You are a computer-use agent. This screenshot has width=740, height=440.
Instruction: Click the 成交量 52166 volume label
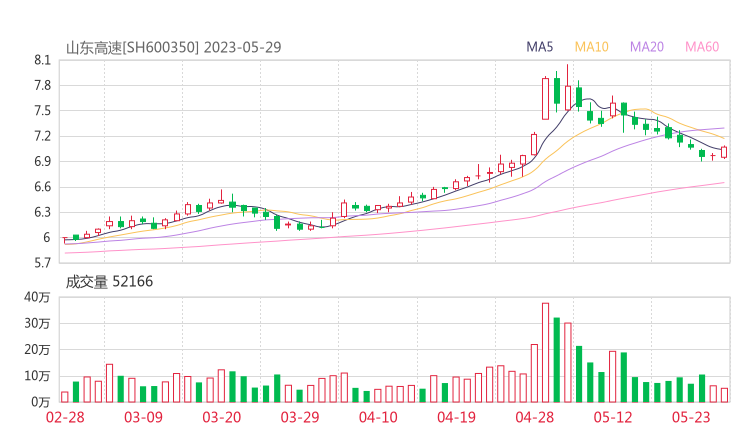109,282
